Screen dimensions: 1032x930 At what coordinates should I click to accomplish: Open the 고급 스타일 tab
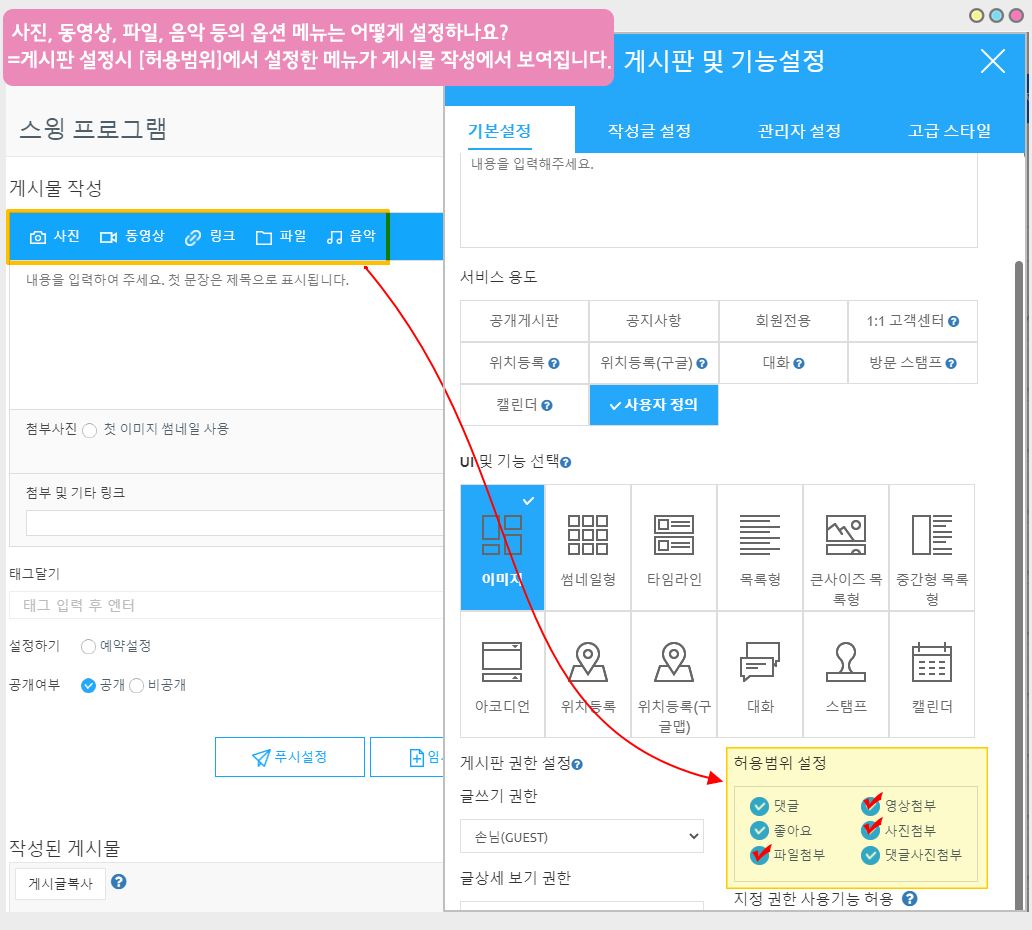[x=949, y=131]
